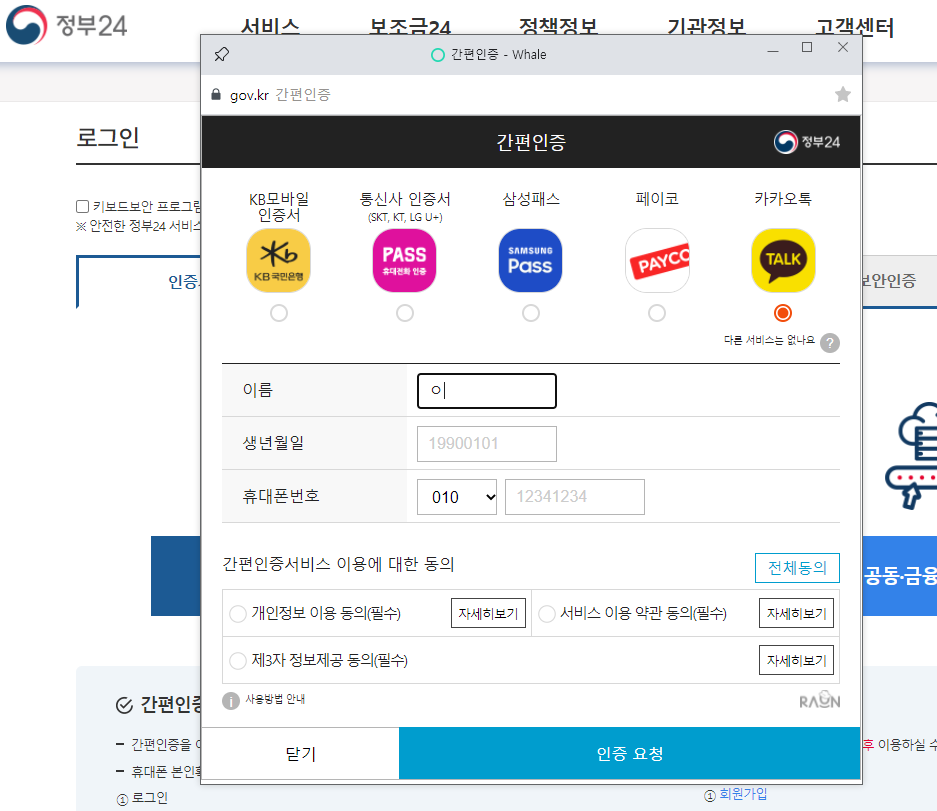The width and height of the screenshot is (937, 811).
Task: Maximize the 간편인증 Whale window
Action: 807,48
